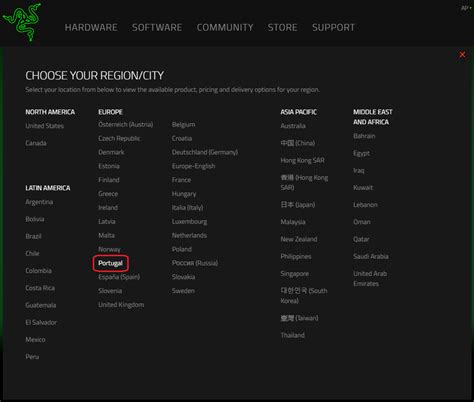The image size is (474, 402).
Task: Choose Norway
Action: 109,249
